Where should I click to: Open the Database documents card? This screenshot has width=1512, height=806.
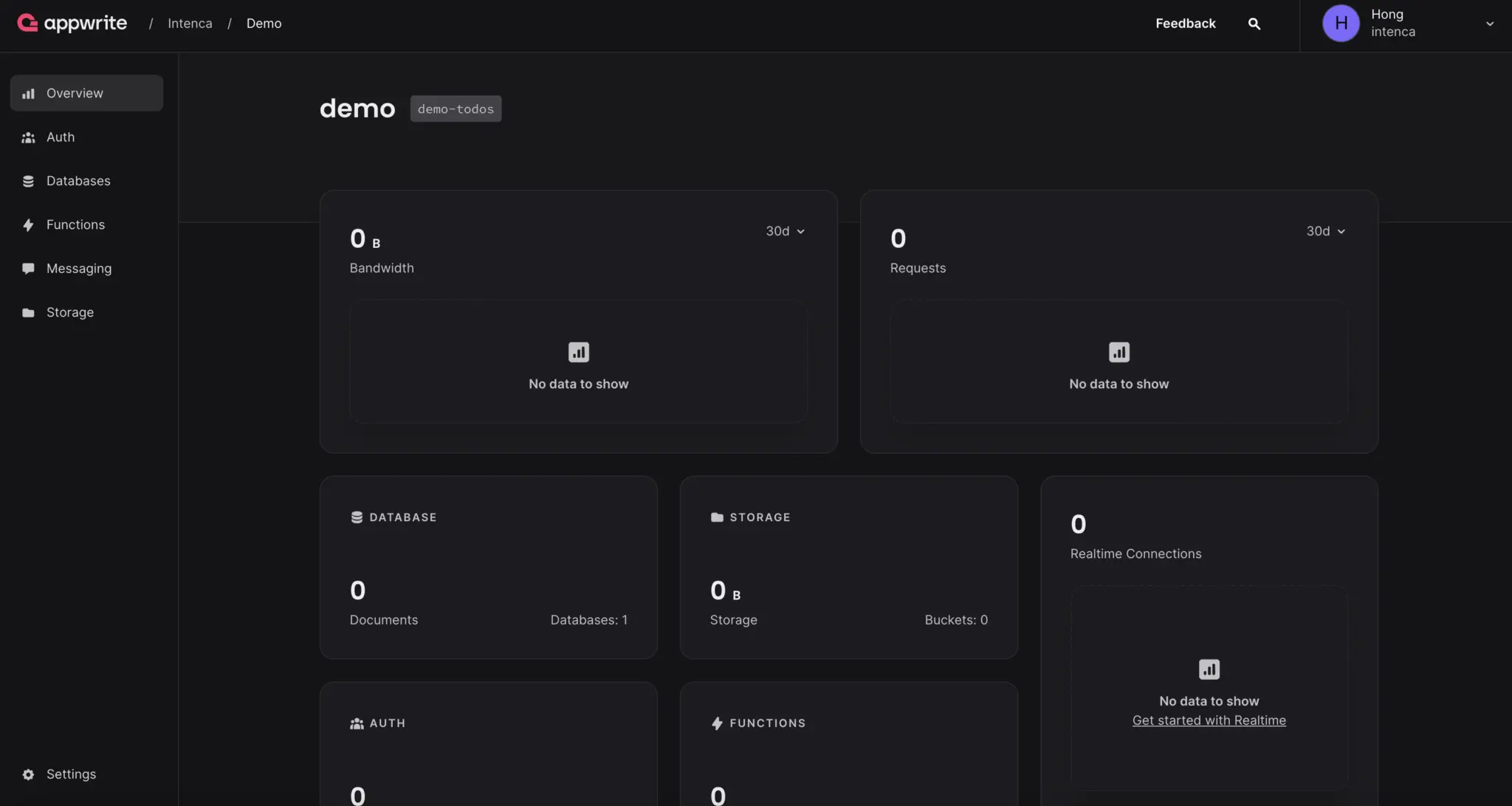click(x=488, y=567)
